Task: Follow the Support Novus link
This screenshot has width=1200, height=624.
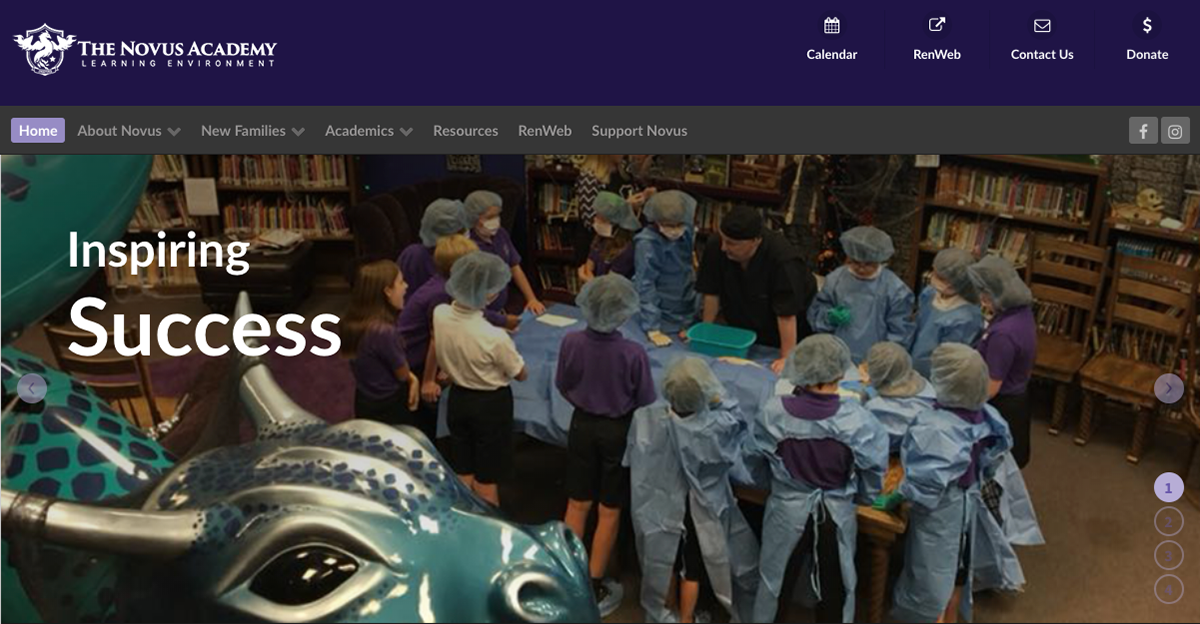Action: point(639,131)
